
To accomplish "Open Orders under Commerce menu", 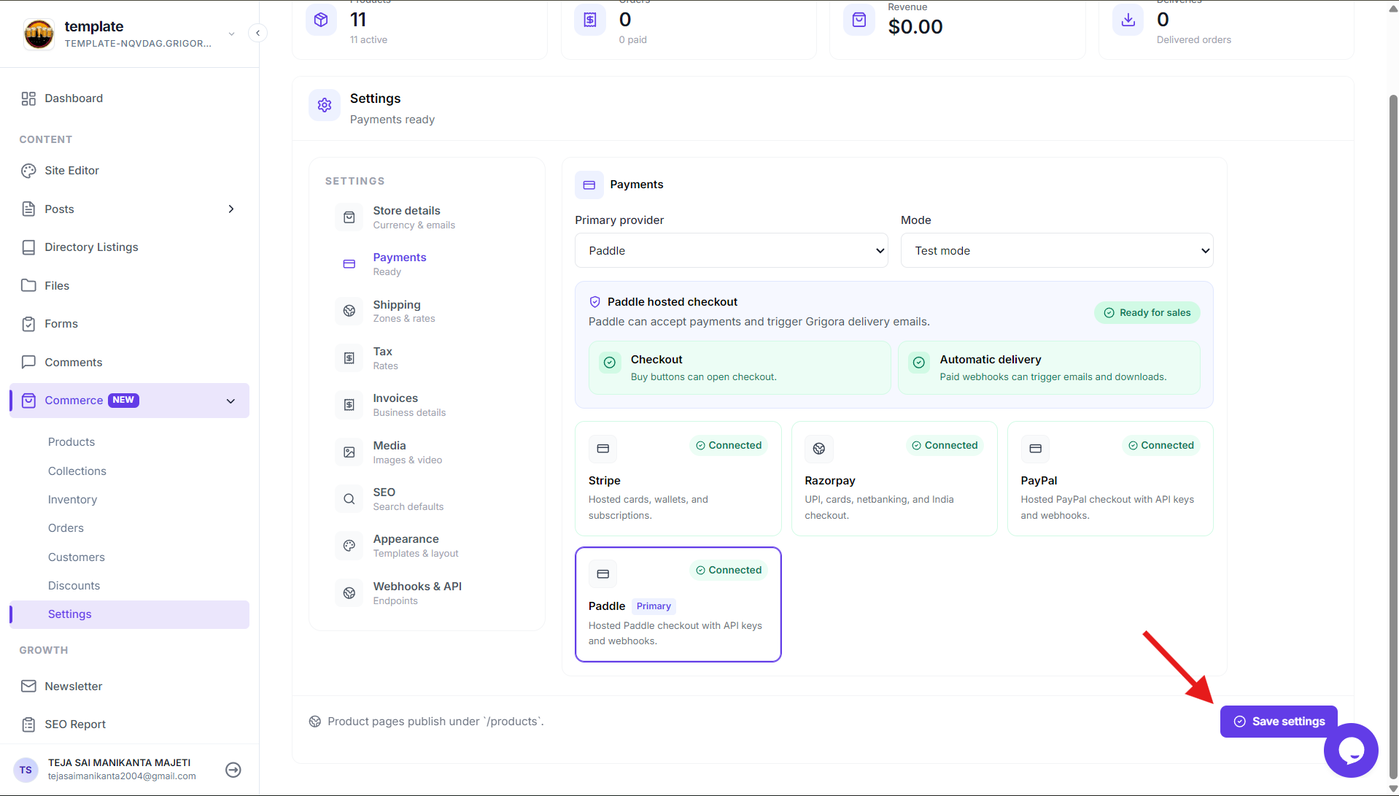I will point(66,528).
